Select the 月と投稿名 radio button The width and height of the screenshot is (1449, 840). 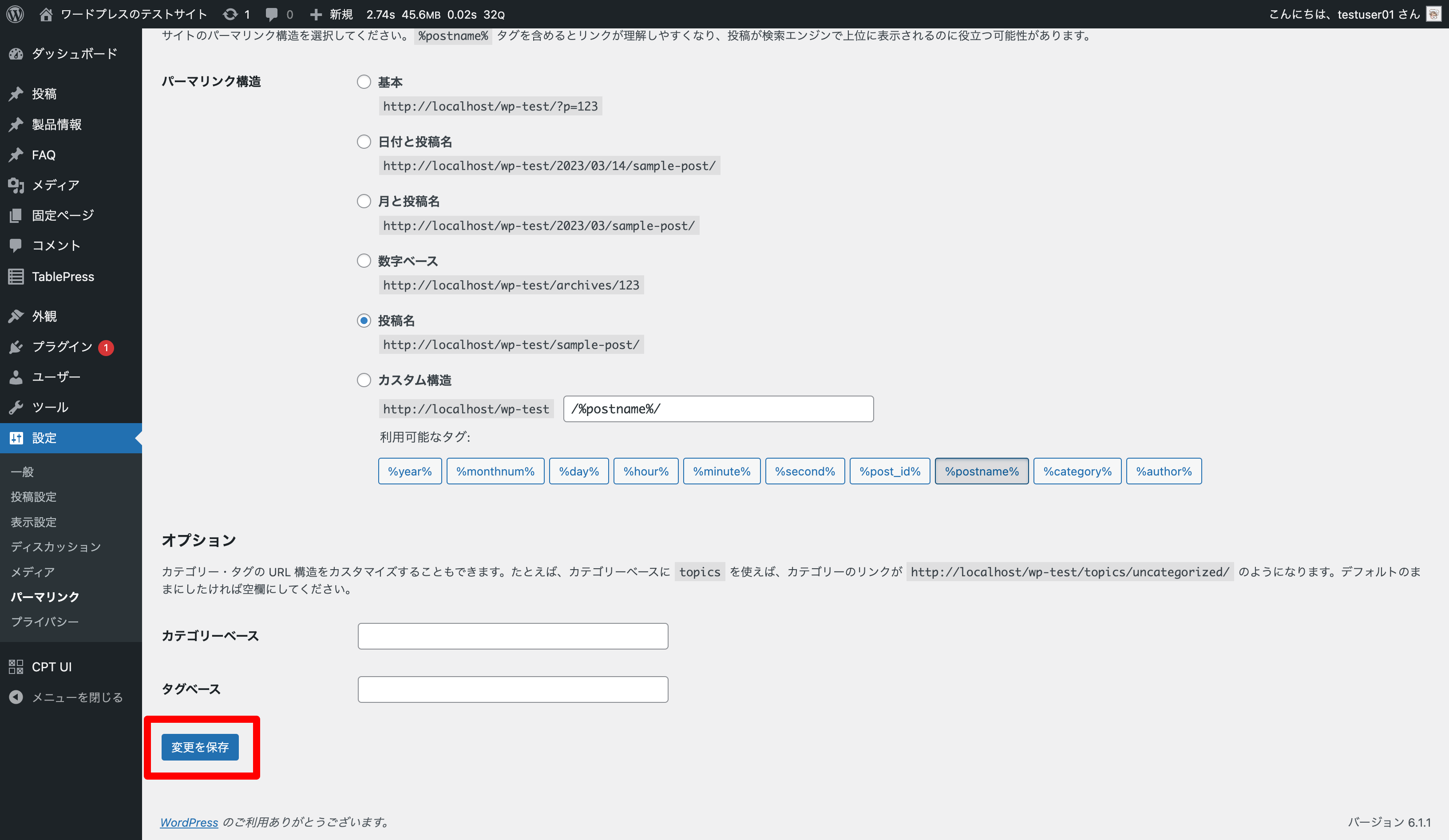coord(364,201)
